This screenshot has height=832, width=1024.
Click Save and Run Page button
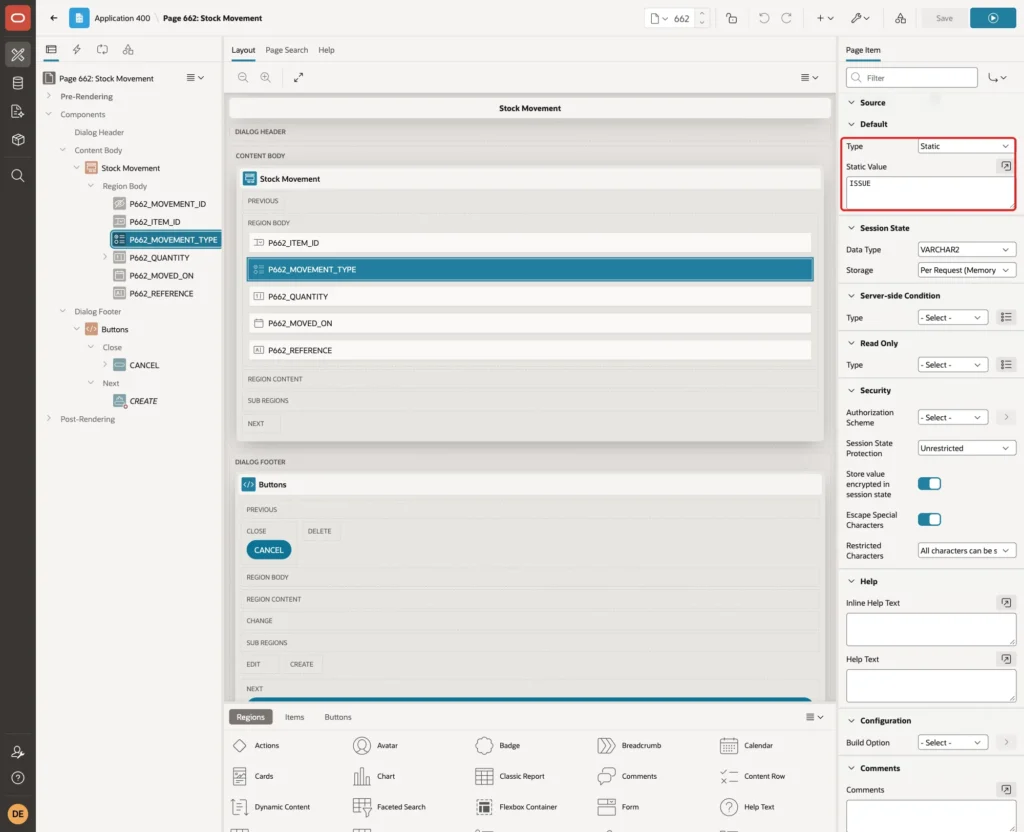pos(993,18)
